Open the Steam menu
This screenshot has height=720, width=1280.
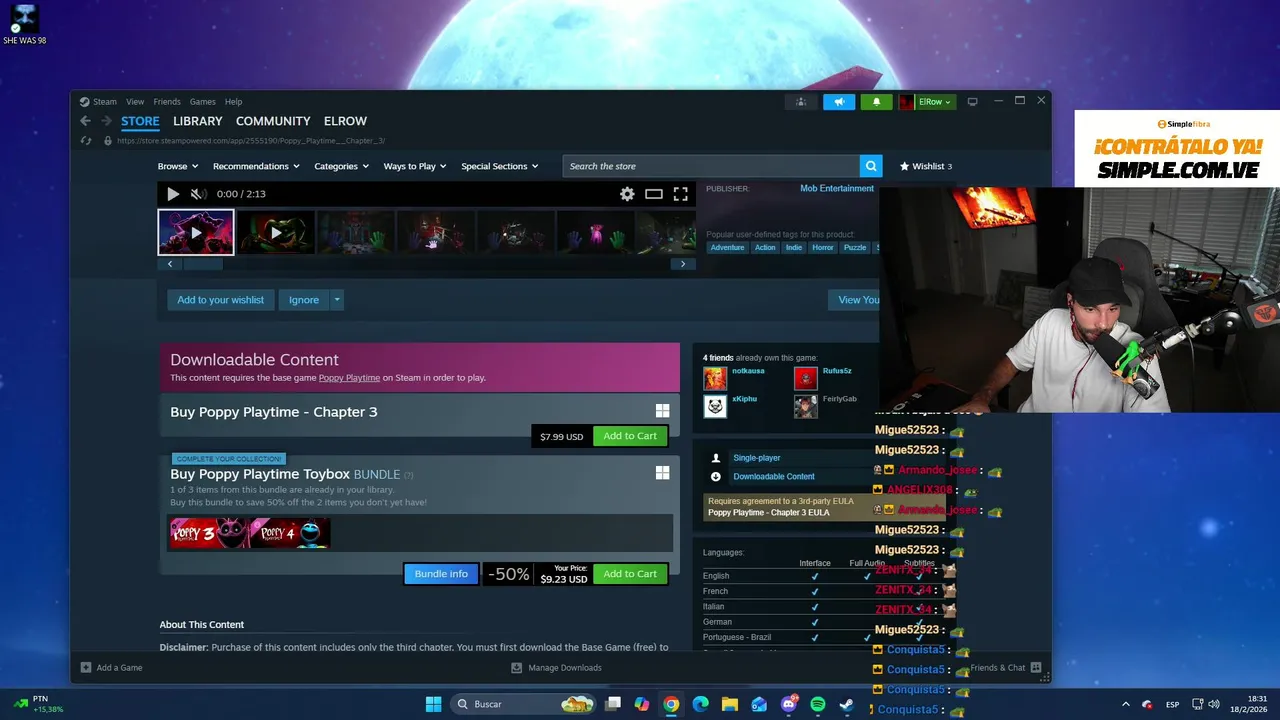click(x=99, y=102)
